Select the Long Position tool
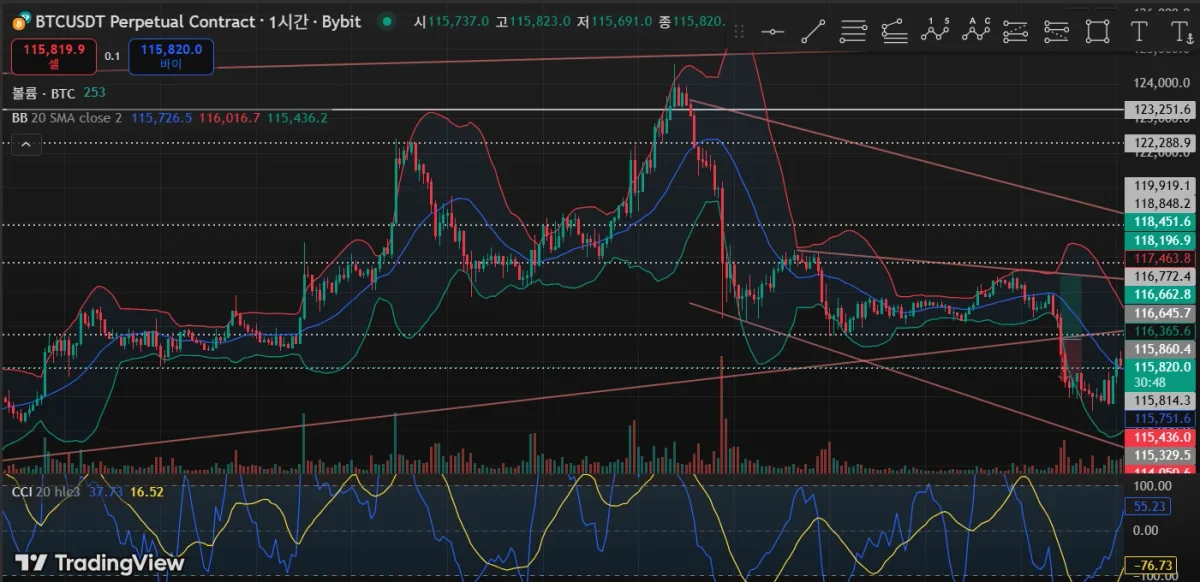1200x582 pixels. coord(1016,30)
